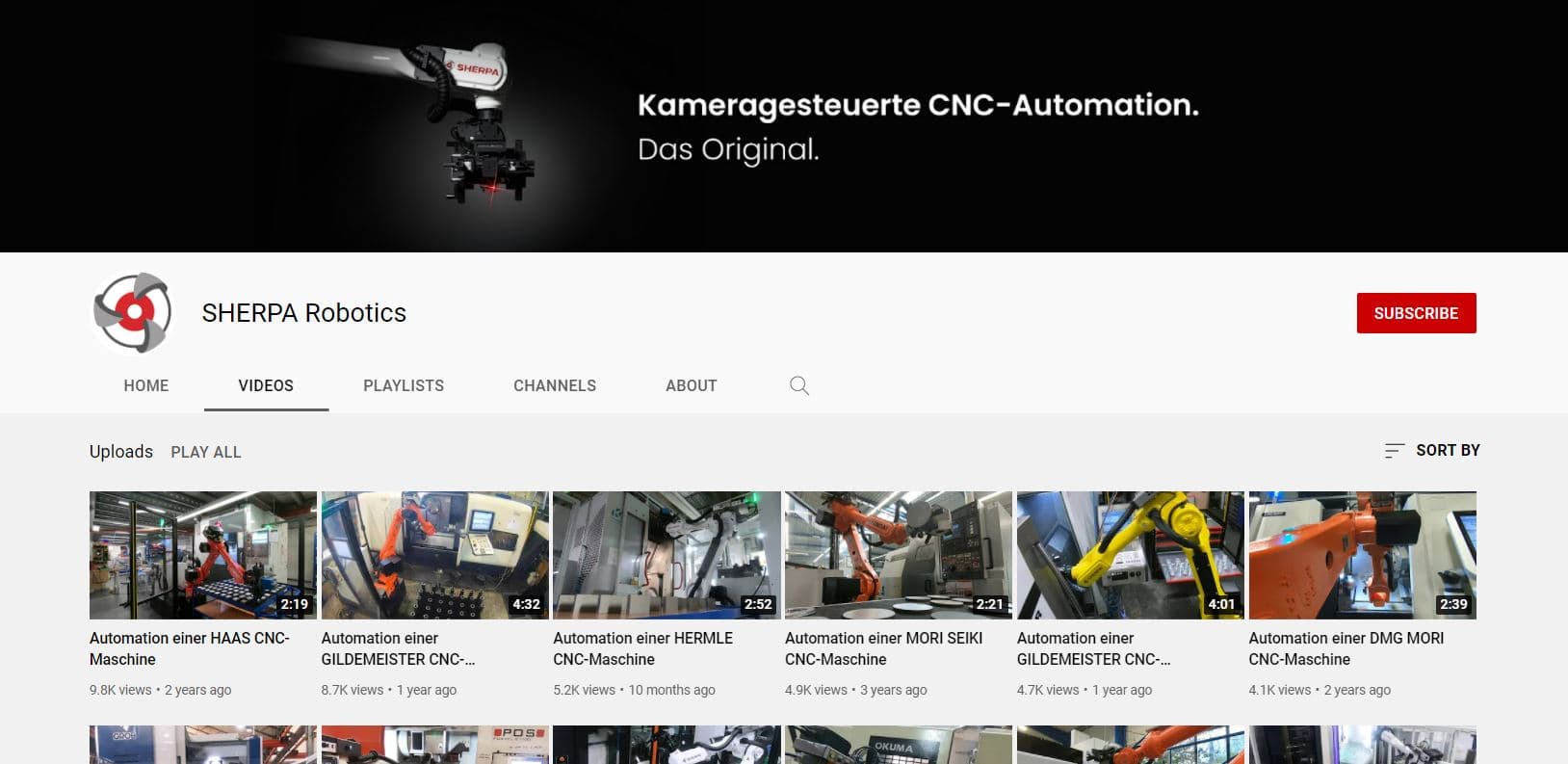Viewport: 1568px width, 764px height.
Task: Switch to the Playlists tab
Action: [x=404, y=385]
